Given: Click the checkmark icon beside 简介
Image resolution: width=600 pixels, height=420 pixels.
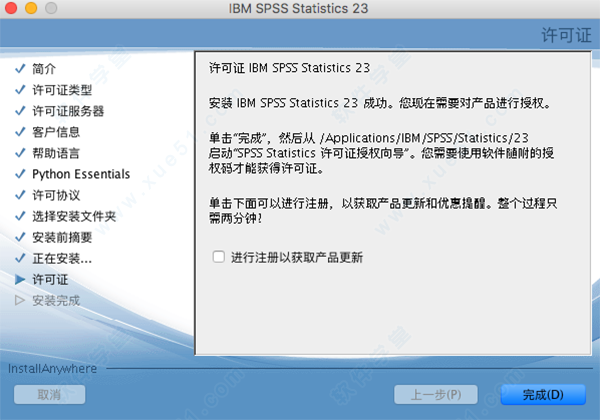Looking at the screenshot, I should [19, 69].
